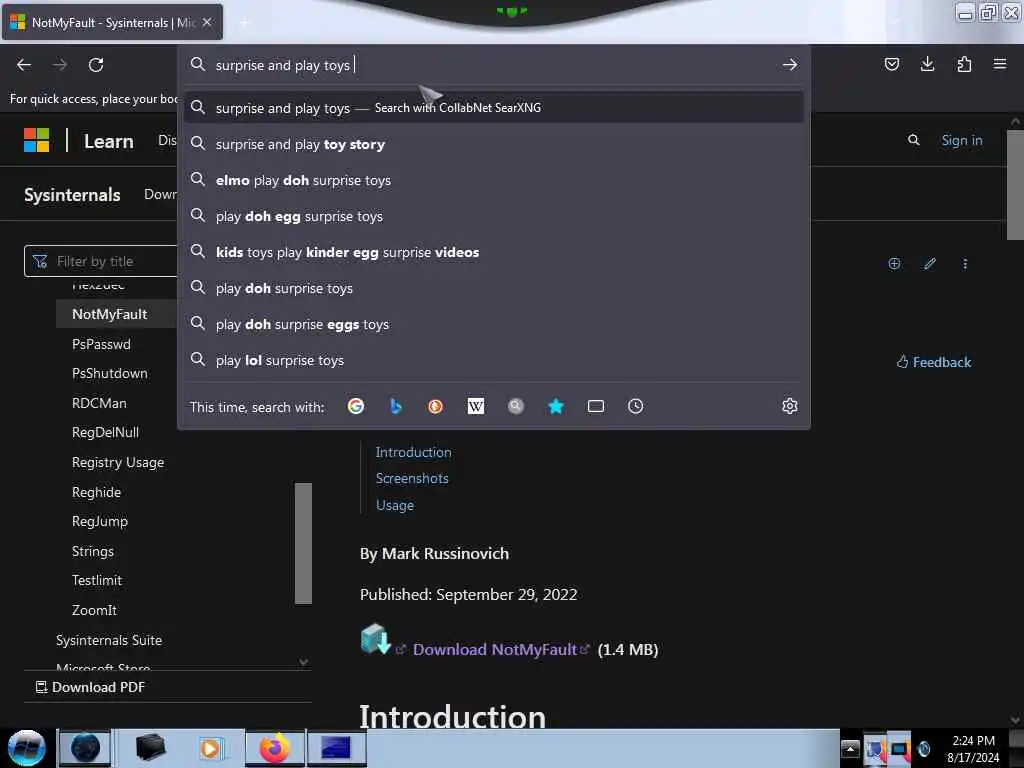Click the Download PDF button

pos(90,687)
